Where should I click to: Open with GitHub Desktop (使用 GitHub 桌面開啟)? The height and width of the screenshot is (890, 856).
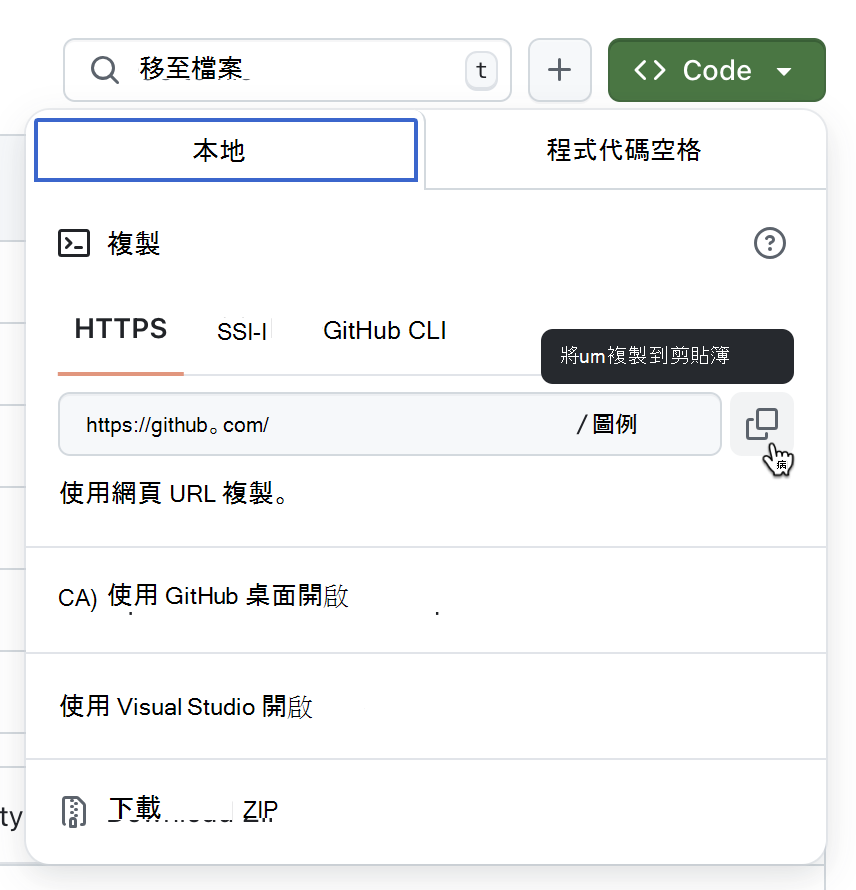(426, 600)
